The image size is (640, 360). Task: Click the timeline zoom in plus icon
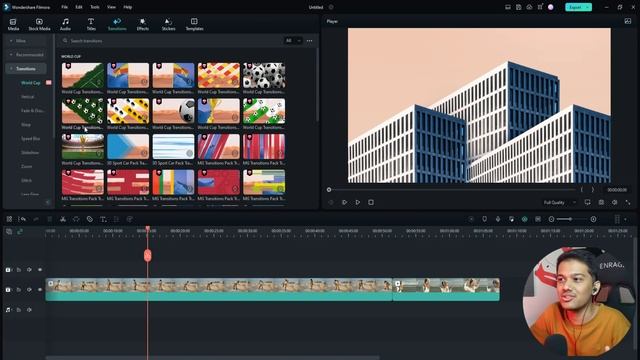click(593, 219)
